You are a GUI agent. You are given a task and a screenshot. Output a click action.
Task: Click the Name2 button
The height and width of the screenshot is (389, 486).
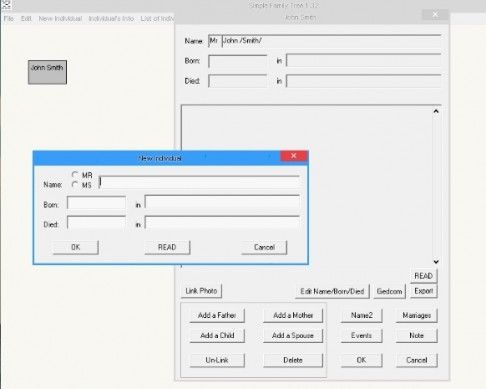click(362, 315)
